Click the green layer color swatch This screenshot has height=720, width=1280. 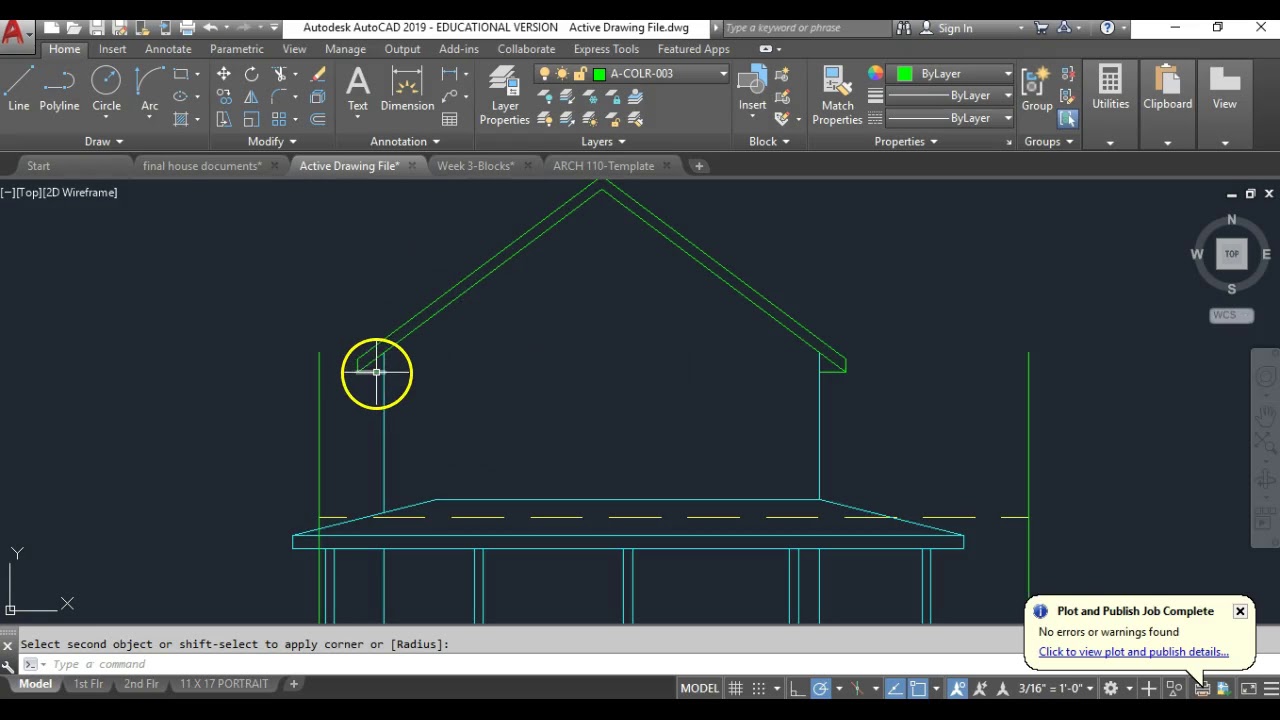(x=599, y=74)
